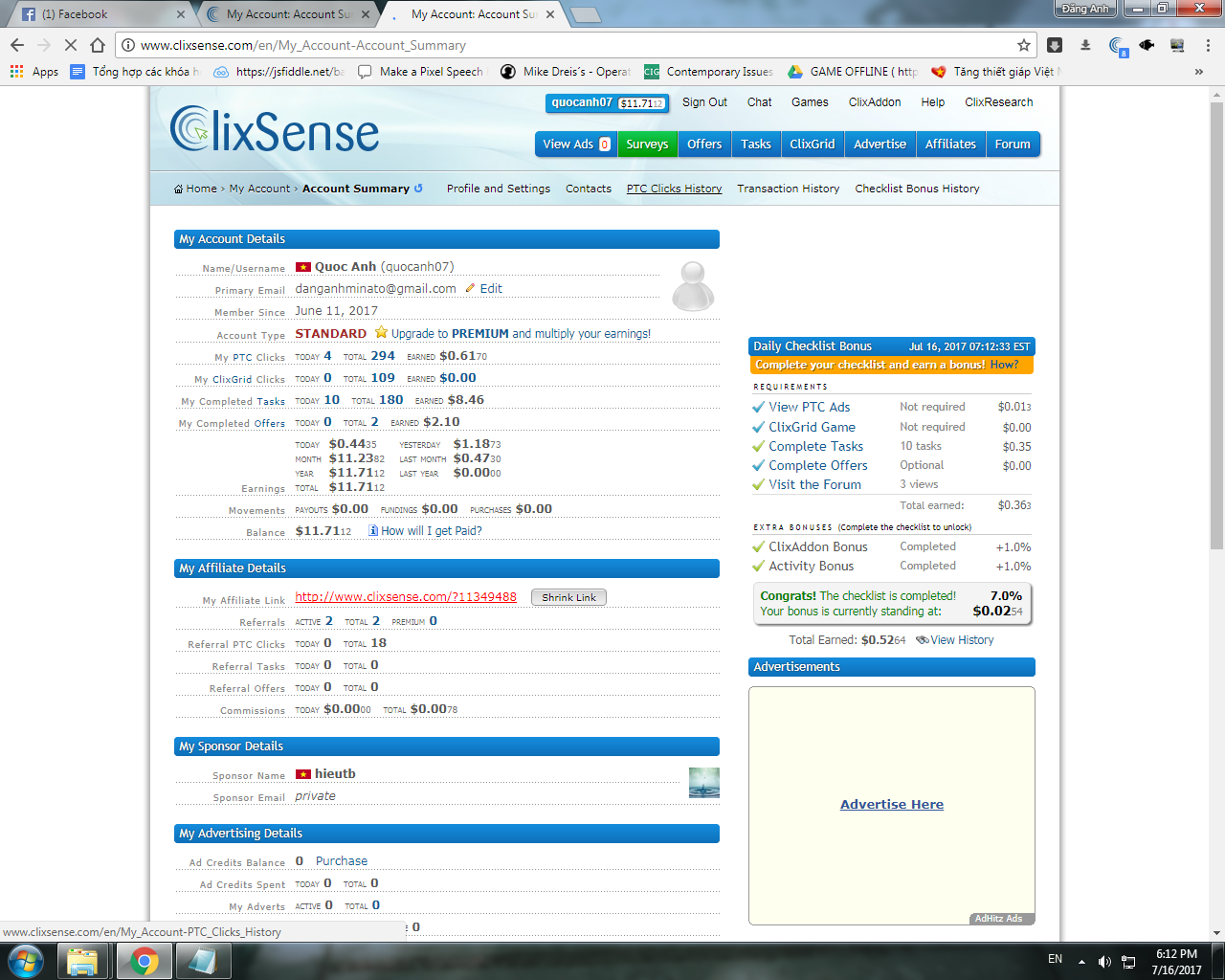
Task: Click the computer screen extension icon
Action: point(1177,45)
